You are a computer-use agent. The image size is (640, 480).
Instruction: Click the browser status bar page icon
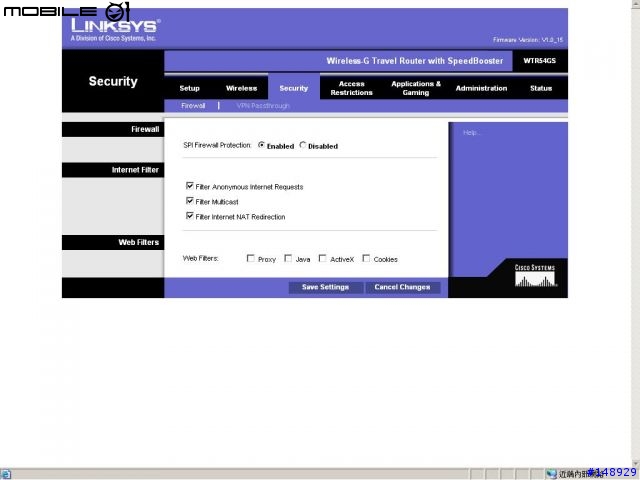pyautogui.click(x=6, y=474)
